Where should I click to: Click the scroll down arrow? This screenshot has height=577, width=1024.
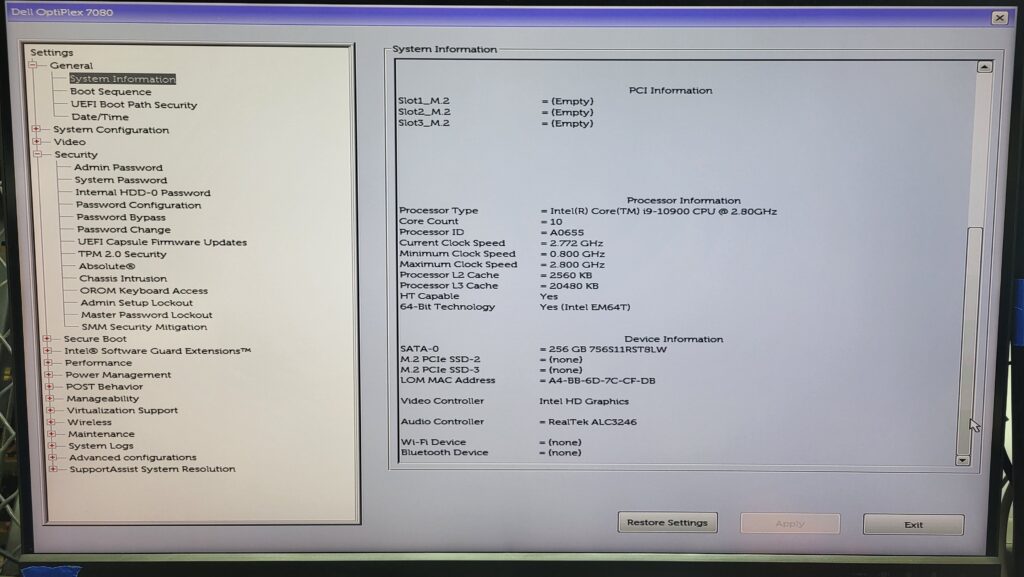(x=963, y=460)
